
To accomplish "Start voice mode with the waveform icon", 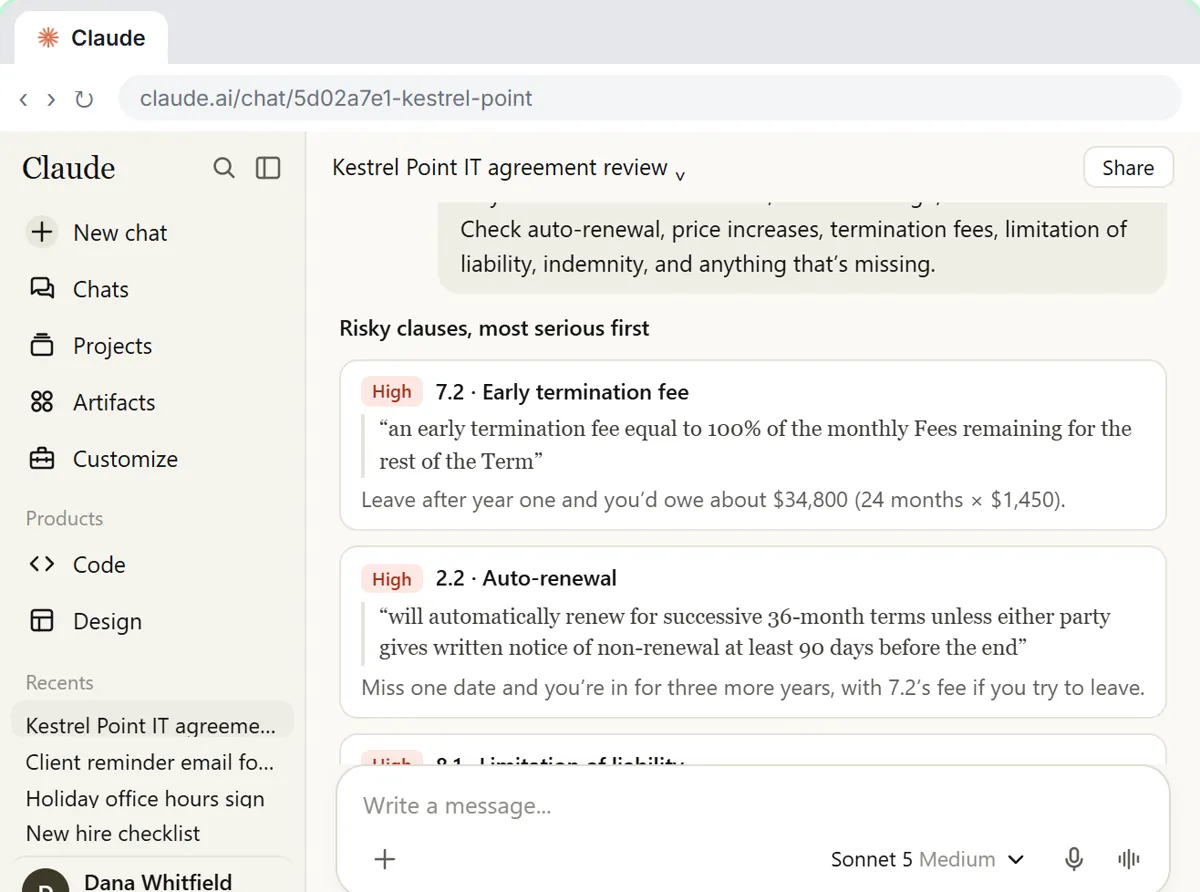I will 1129,859.
